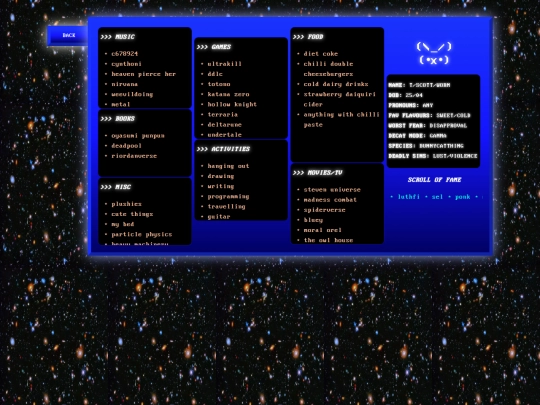
Task: Select 'oyasumi punpun' in books list
Action: [x=138, y=136]
